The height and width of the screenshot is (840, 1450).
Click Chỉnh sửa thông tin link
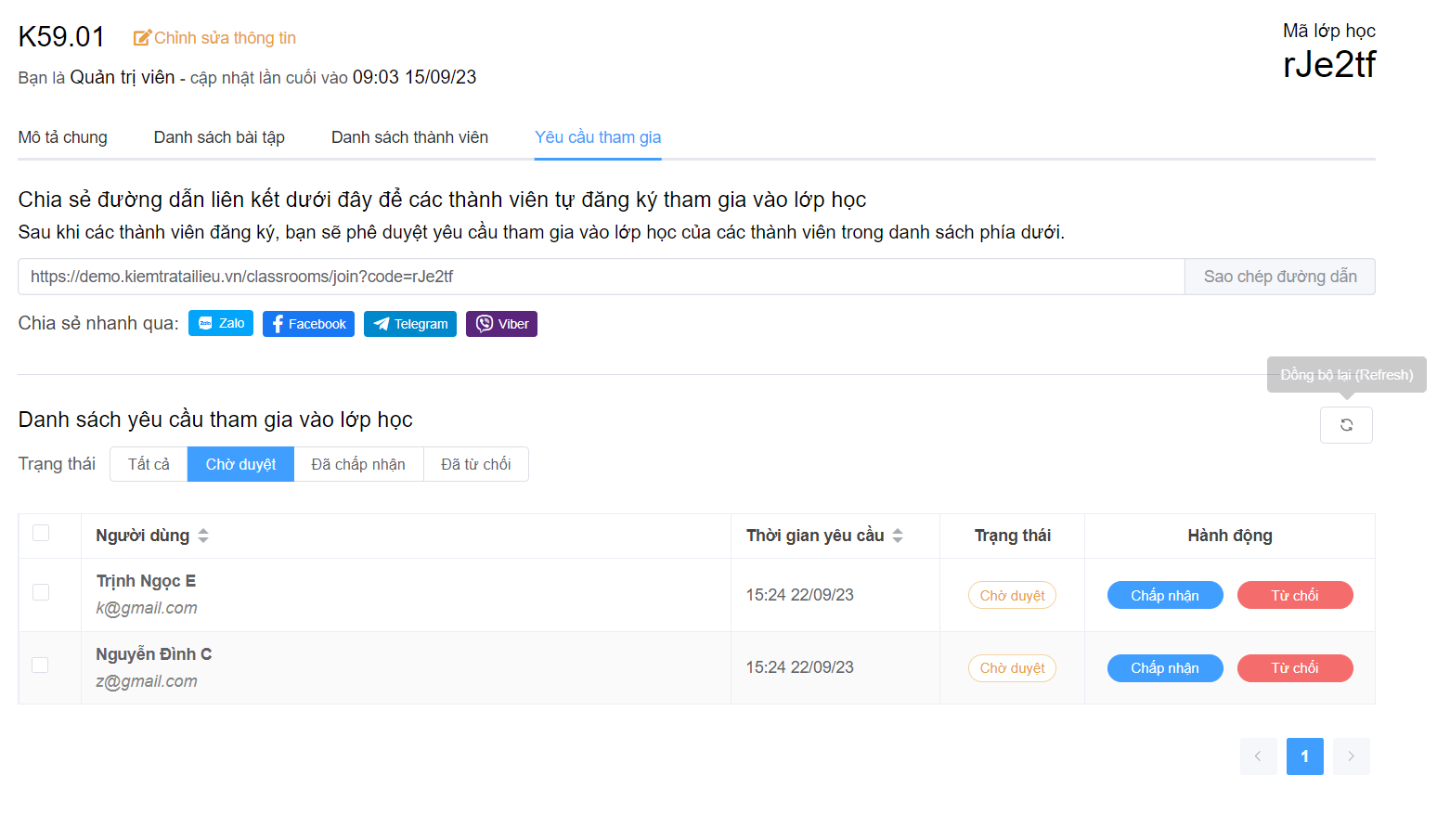coord(225,38)
